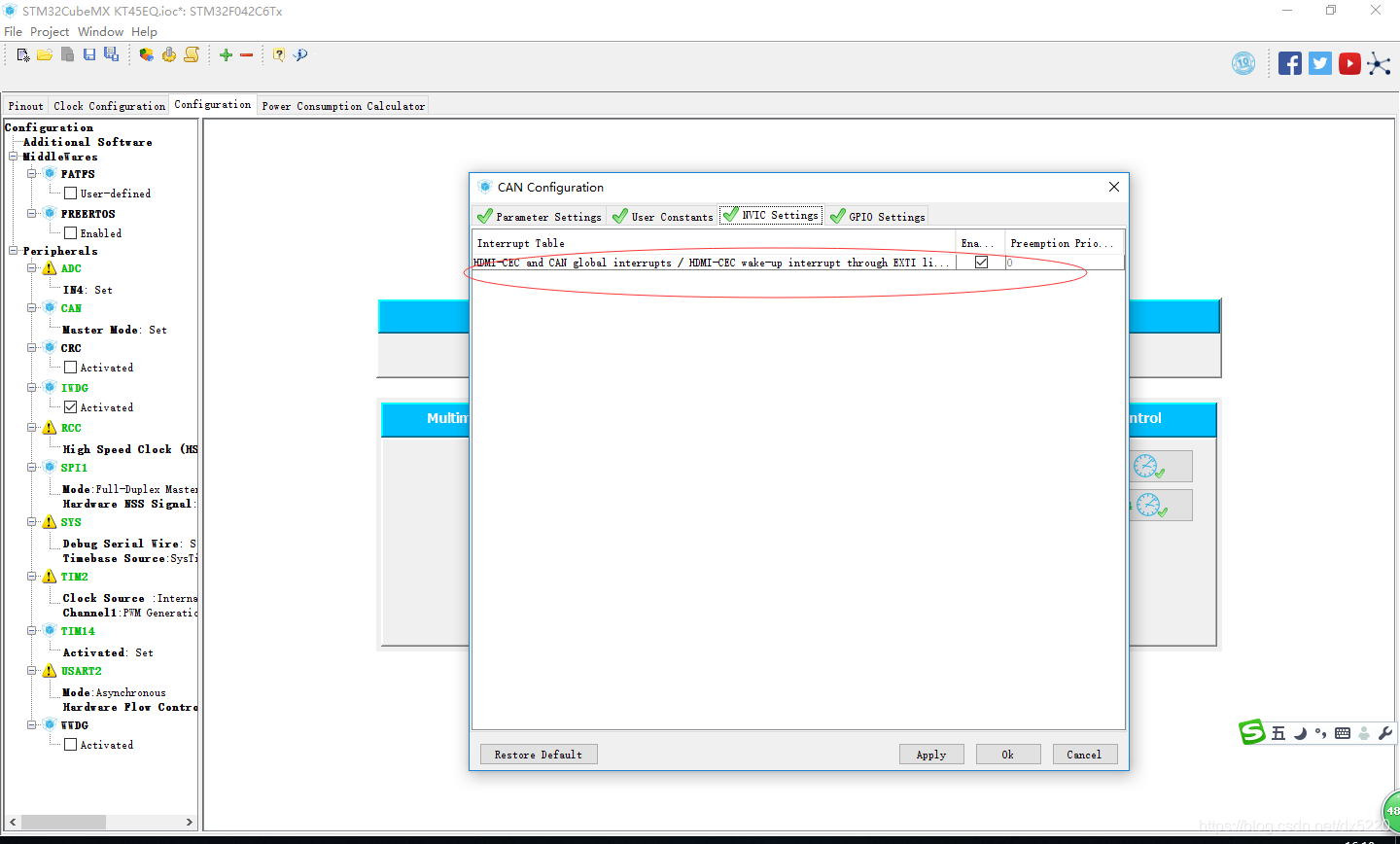The image size is (1400, 844).
Task: Collapse the FATFS node expander
Action: tap(31, 174)
